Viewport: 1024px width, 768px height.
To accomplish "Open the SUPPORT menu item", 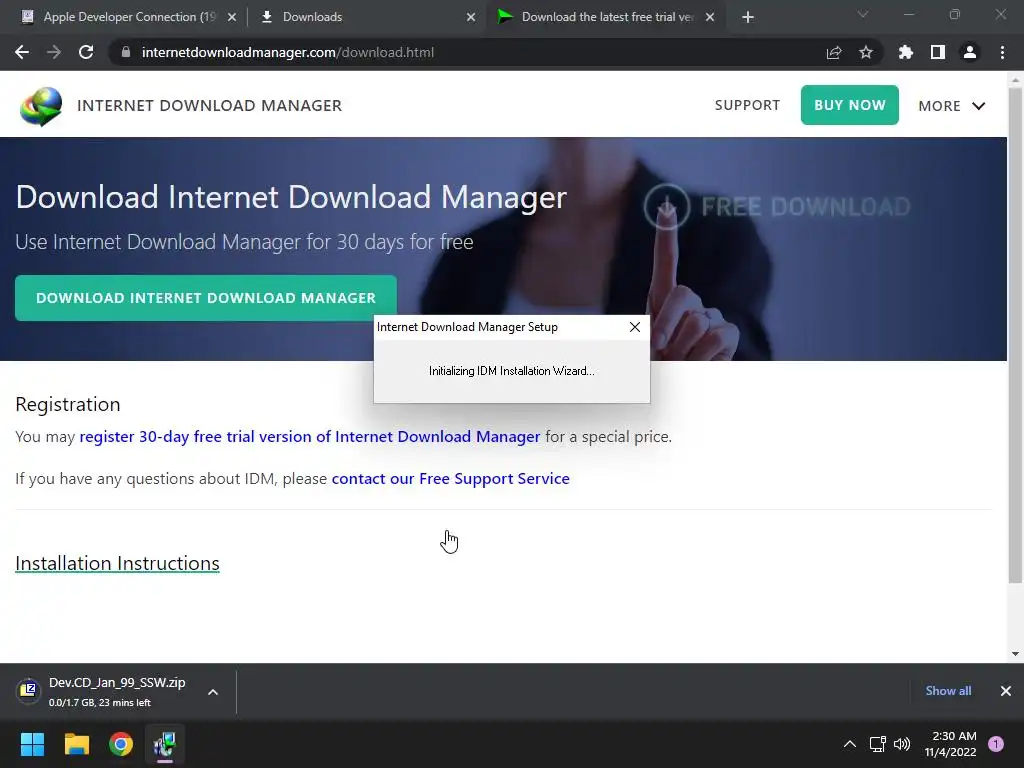I will click(747, 105).
